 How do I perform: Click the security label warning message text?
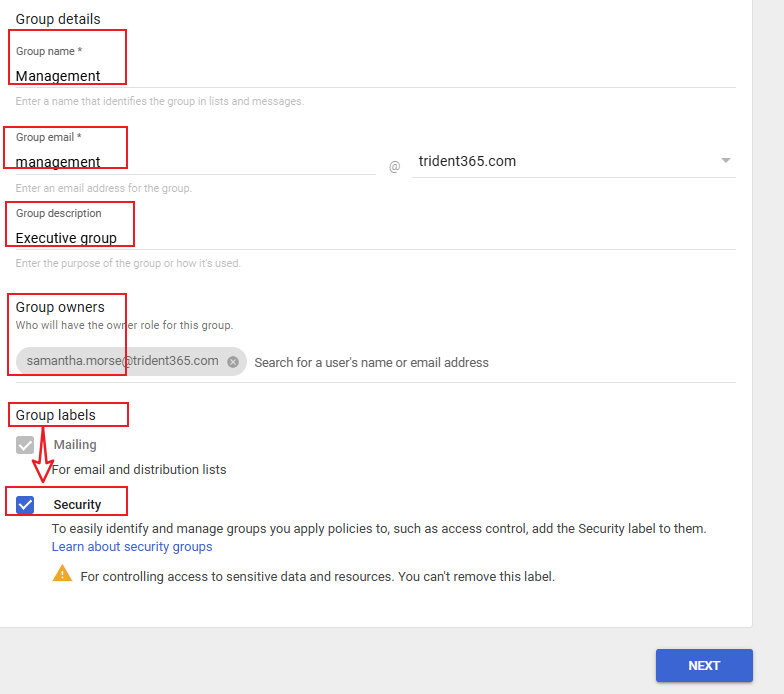pyautogui.click(x=317, y=576)
